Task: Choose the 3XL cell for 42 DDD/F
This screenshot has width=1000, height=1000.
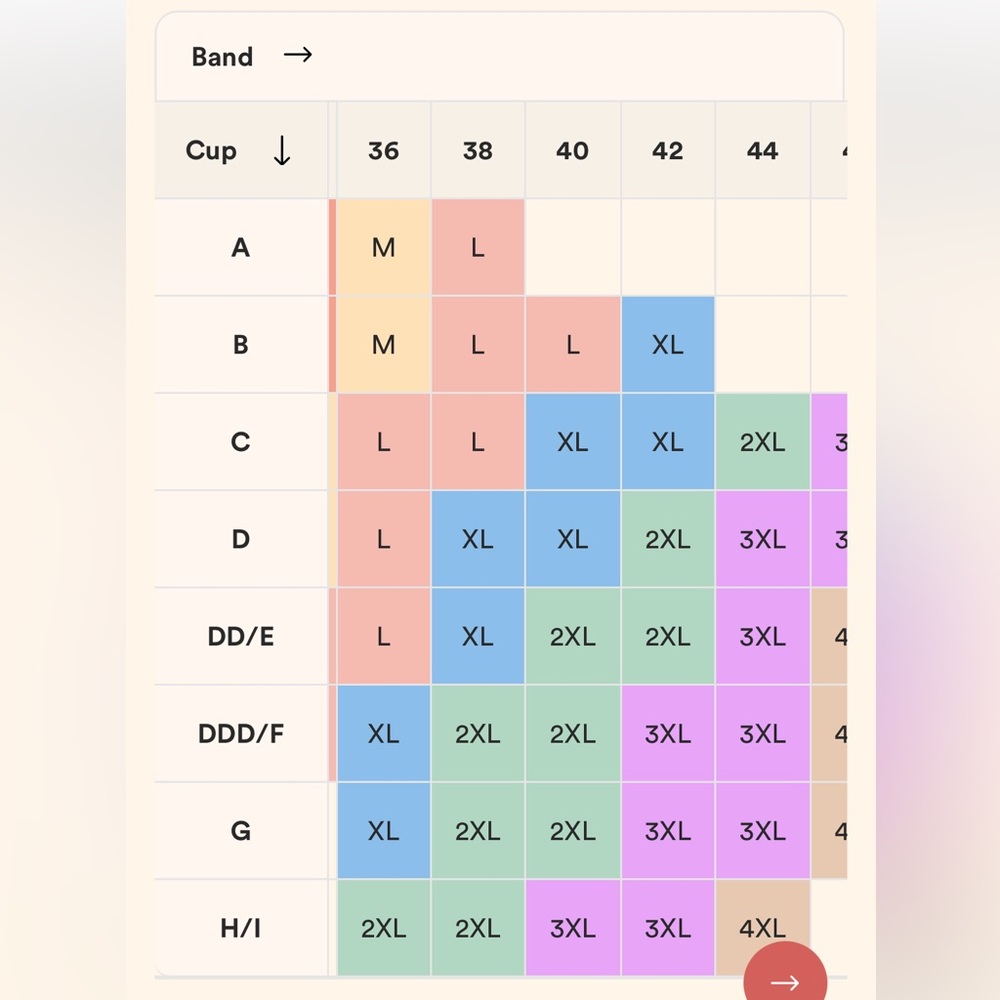Action: point(668,733)
